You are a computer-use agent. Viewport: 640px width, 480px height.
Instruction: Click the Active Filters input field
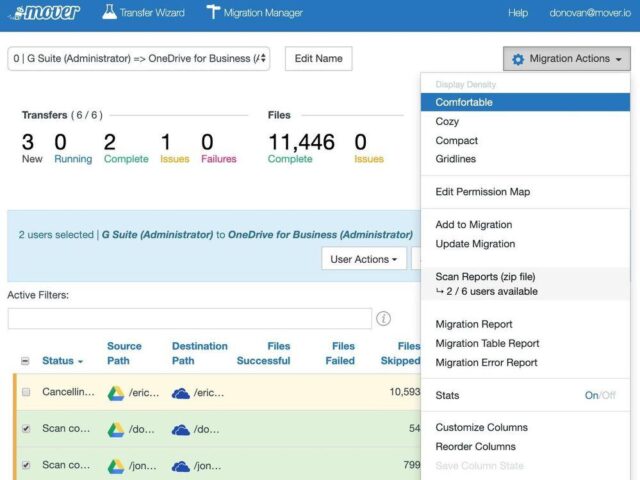[x=190, y=318]
